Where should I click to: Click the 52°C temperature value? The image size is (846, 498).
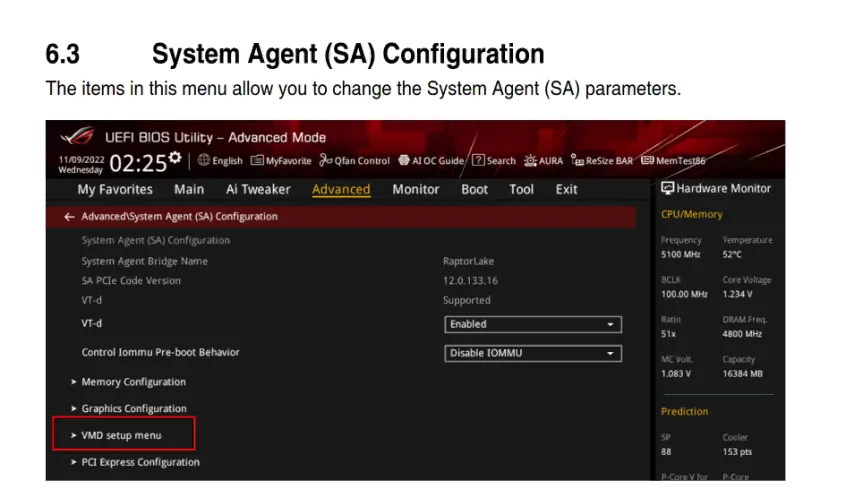[x=732, y=255]
